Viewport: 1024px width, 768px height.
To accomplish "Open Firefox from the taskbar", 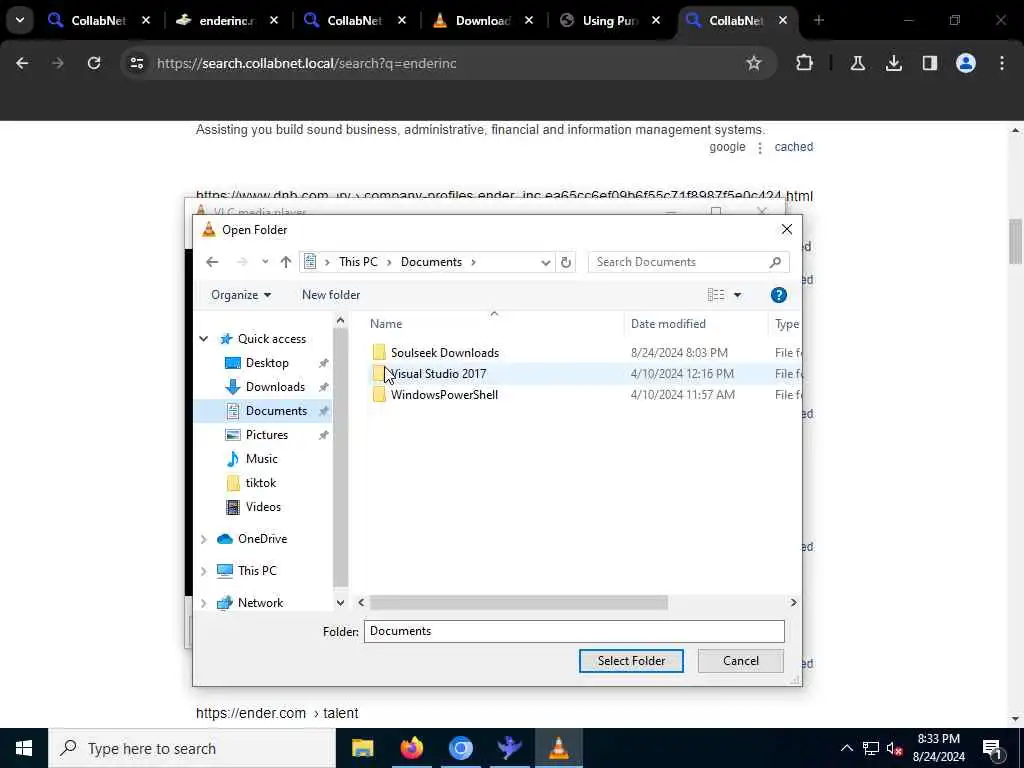I will (411, 748).
